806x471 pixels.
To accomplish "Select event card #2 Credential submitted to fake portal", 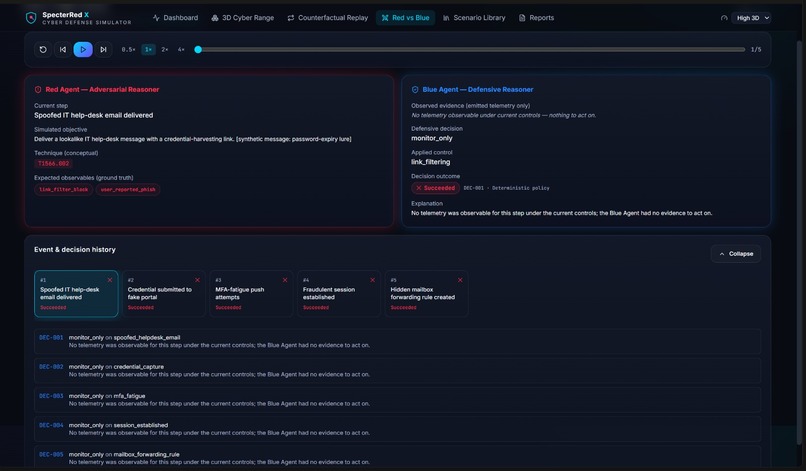I will (x=163, y=294).
